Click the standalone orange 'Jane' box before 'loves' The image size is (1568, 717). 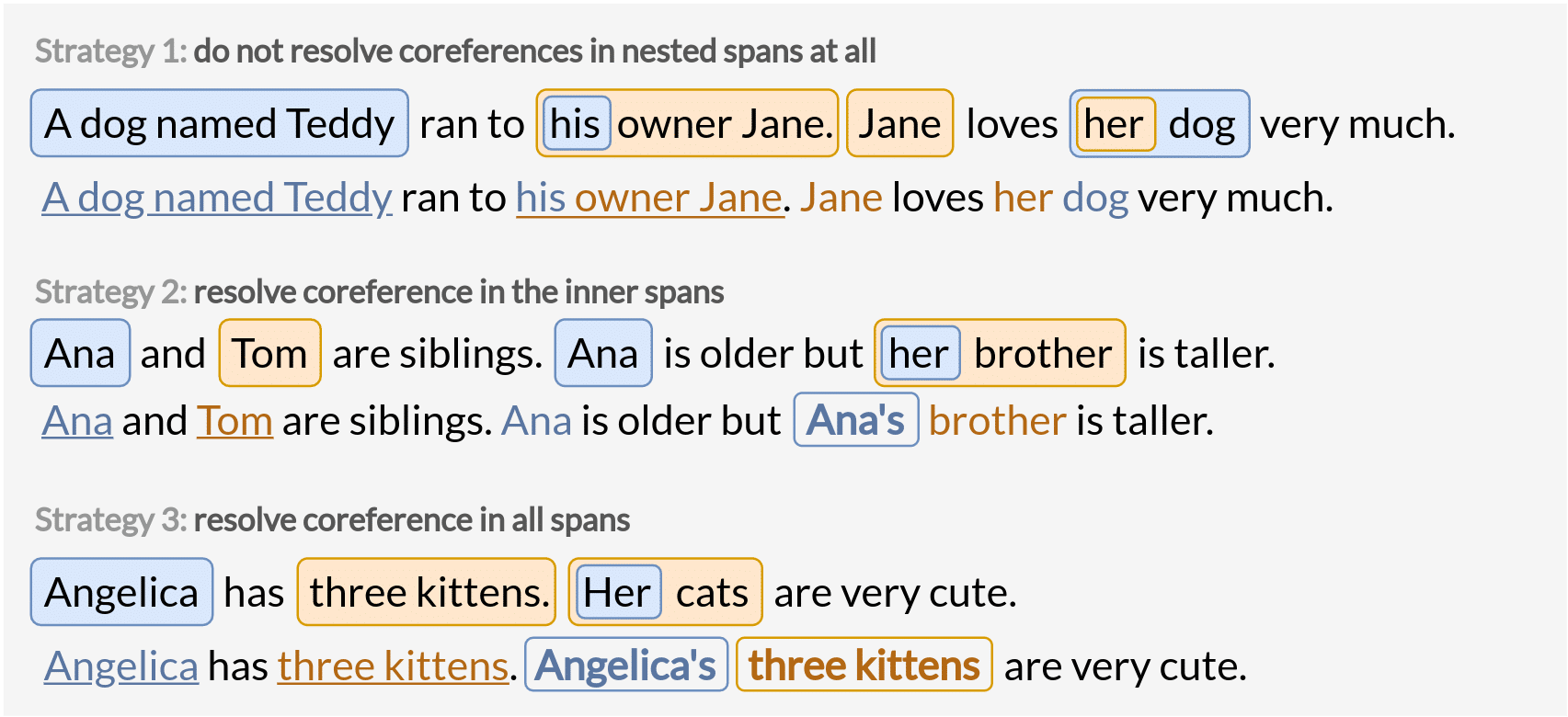coord(899,123)
